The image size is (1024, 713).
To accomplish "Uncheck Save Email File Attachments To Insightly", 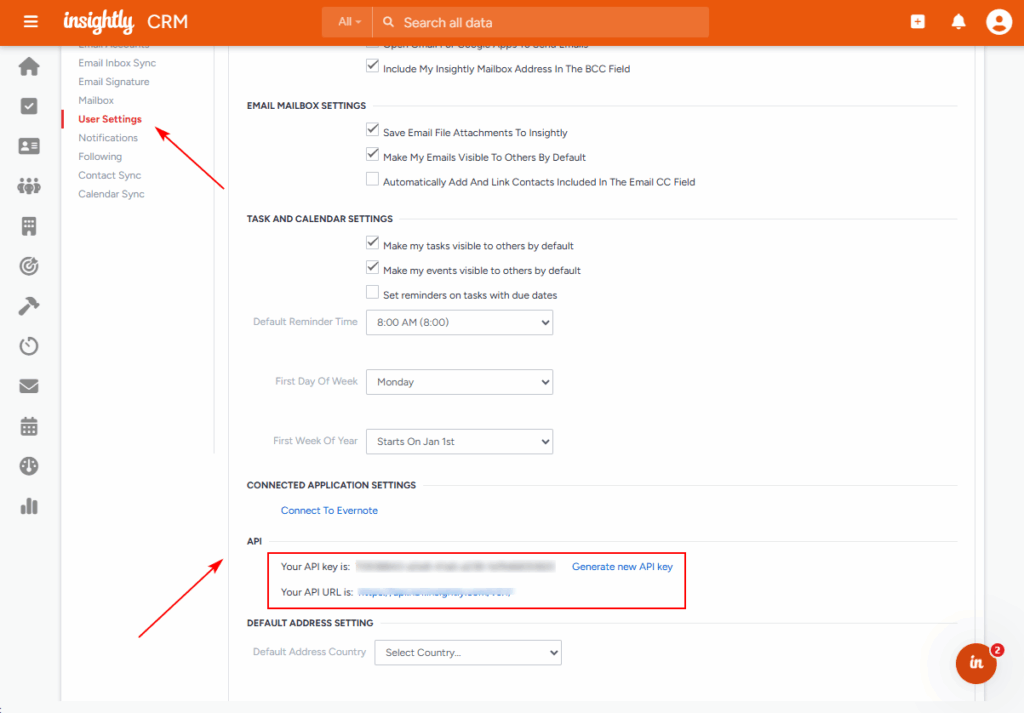I will [x=373, y=131].
